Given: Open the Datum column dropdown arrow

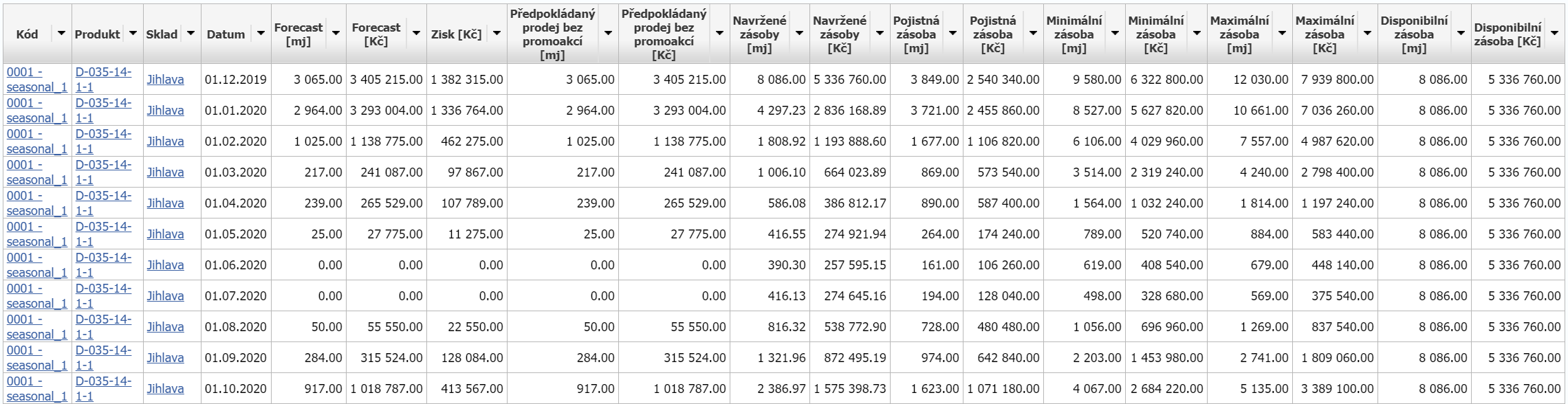Looking at the screenshot, I should [261, 34].
